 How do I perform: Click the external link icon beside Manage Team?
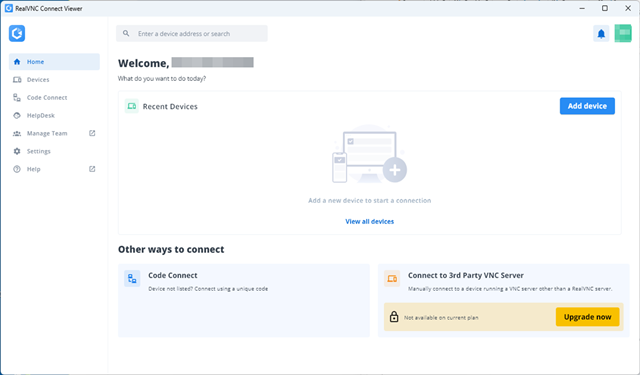(92, 133)
